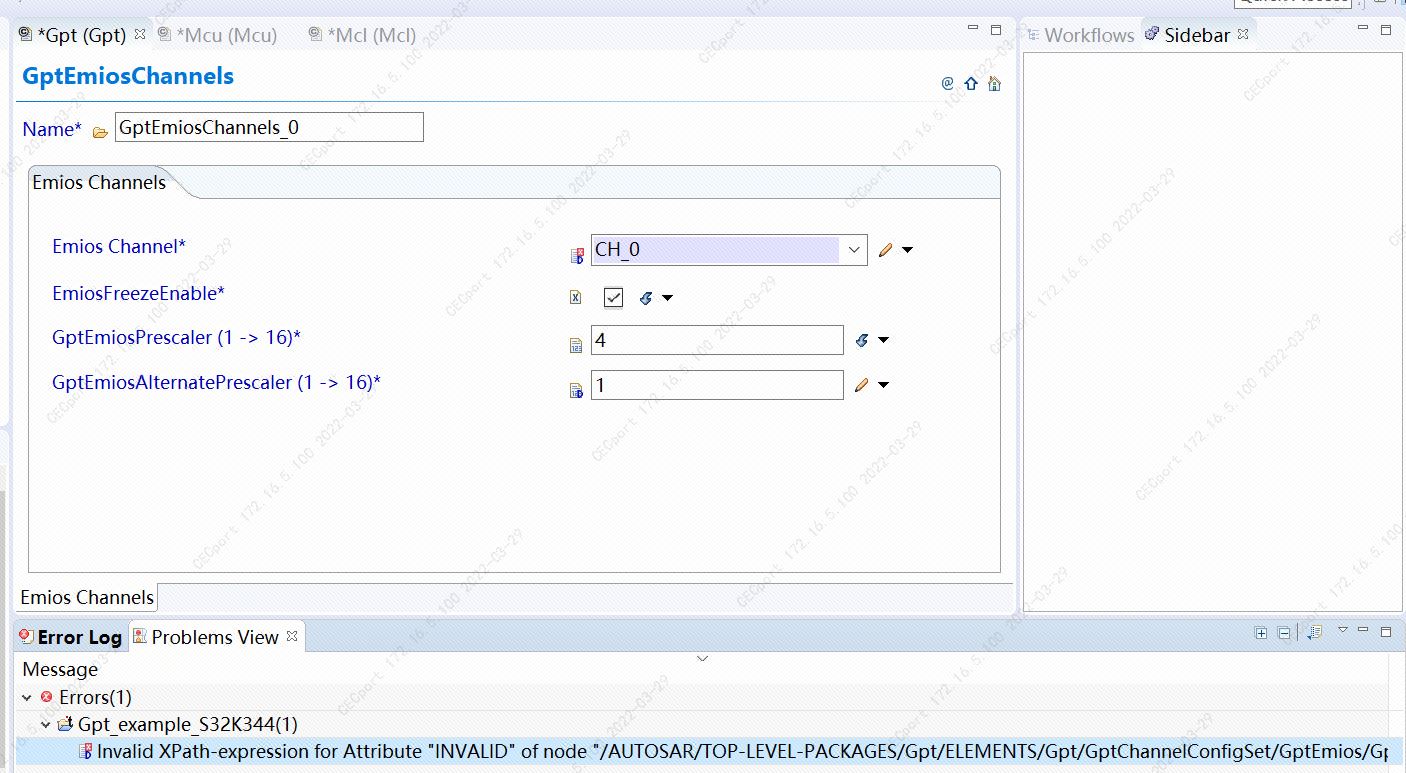
Task: Click the GptEmiosAlternatePrescaler (1 -> 16)* label
Action: (x=216, y=382)
